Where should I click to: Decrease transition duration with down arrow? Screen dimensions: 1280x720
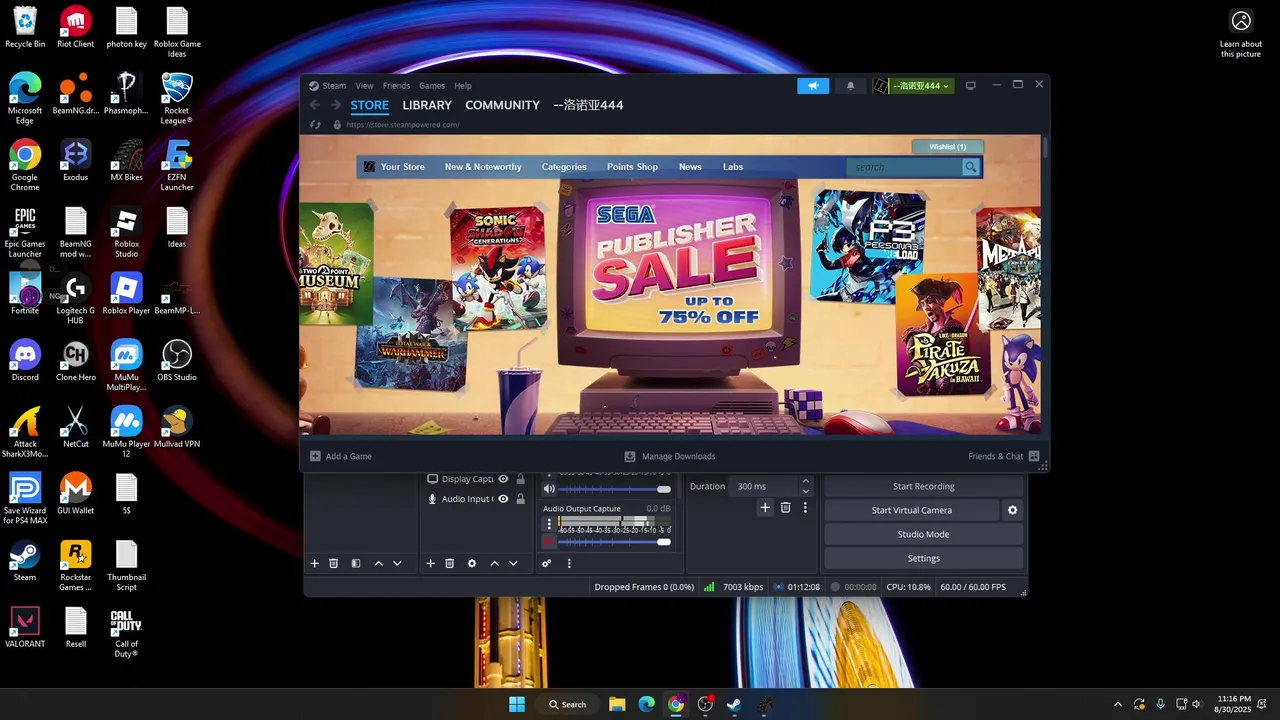click(x=806, y=491)
